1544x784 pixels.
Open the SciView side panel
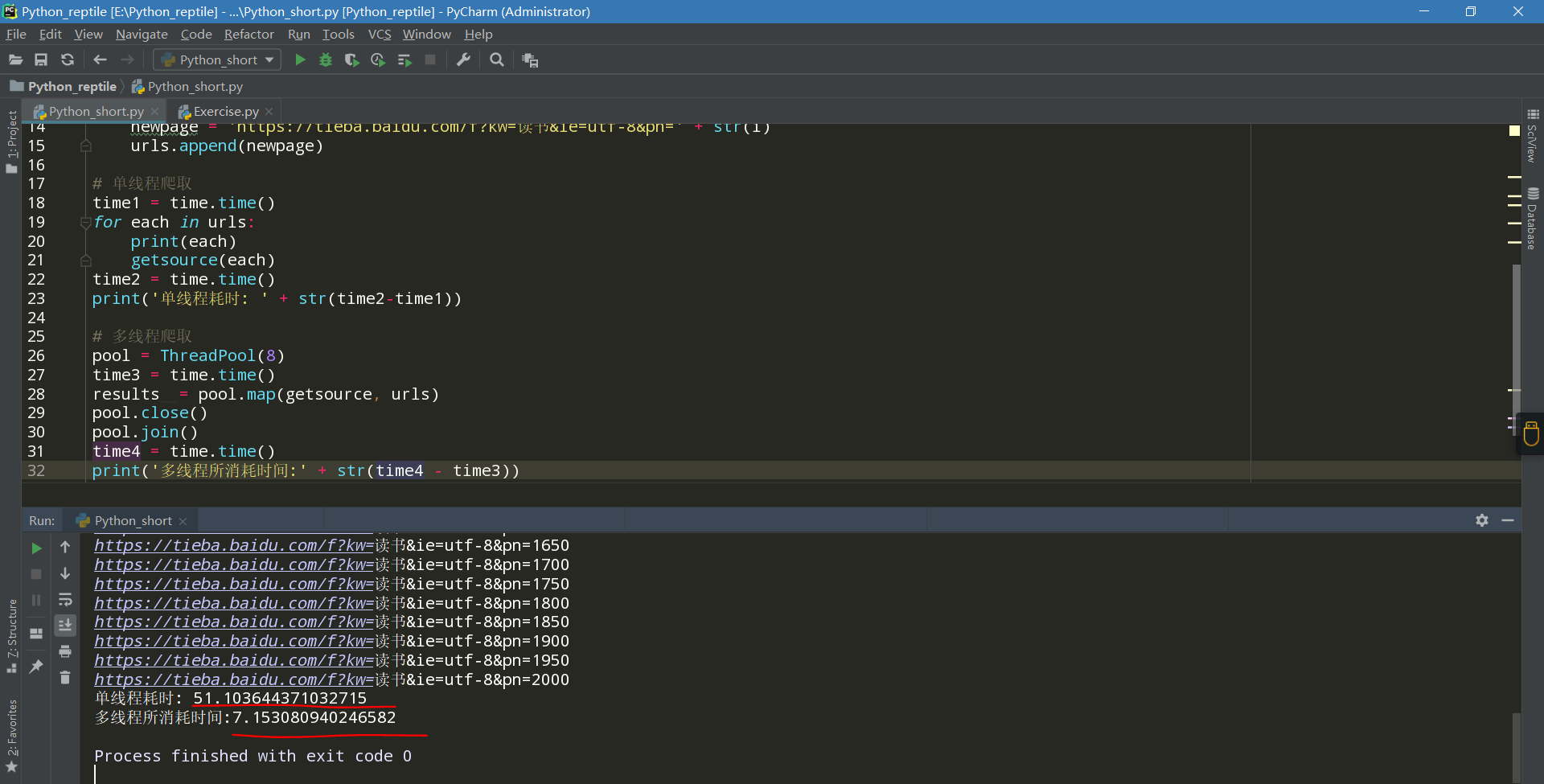point(1533,137)
